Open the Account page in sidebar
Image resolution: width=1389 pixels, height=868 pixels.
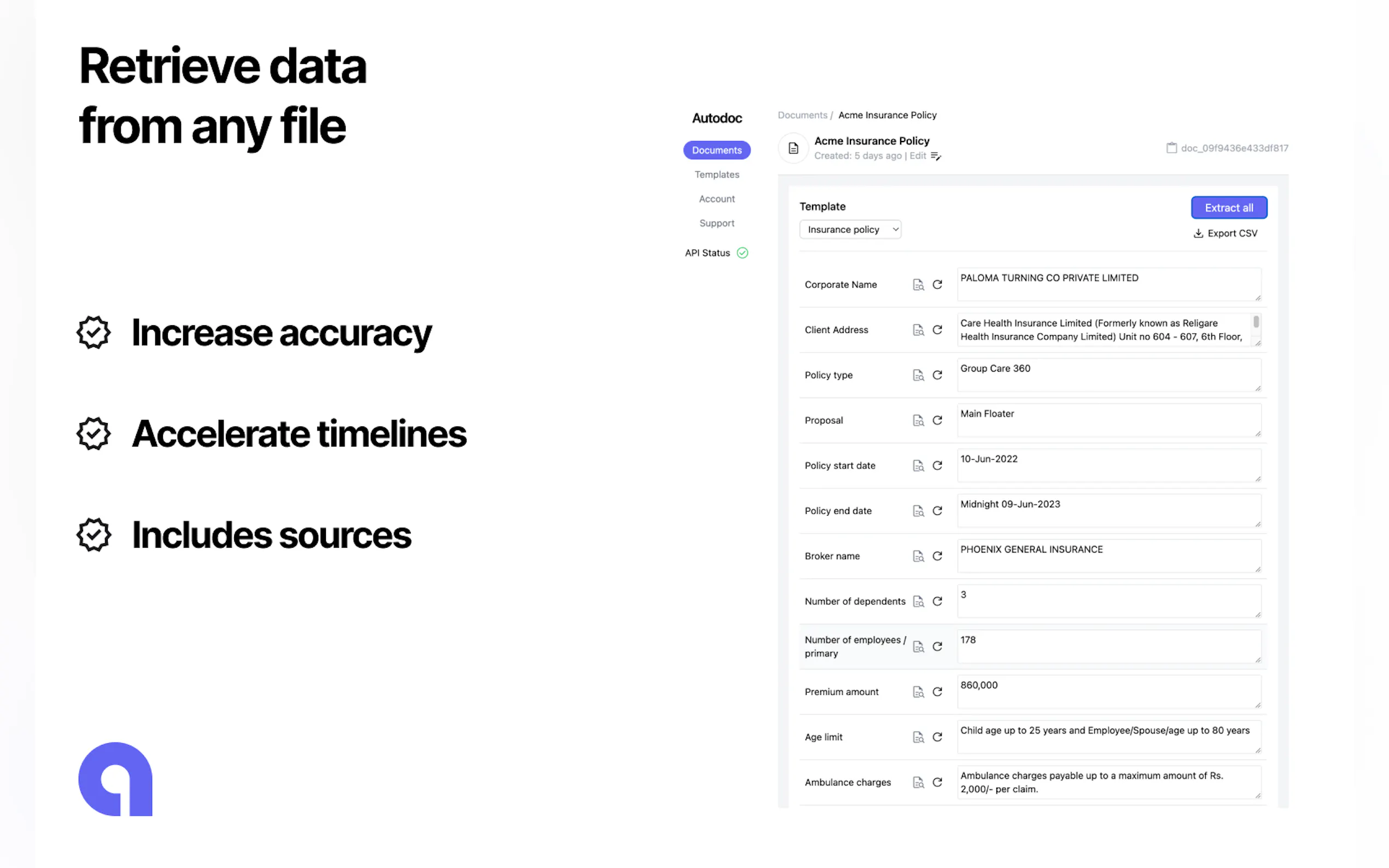(716, 198)
